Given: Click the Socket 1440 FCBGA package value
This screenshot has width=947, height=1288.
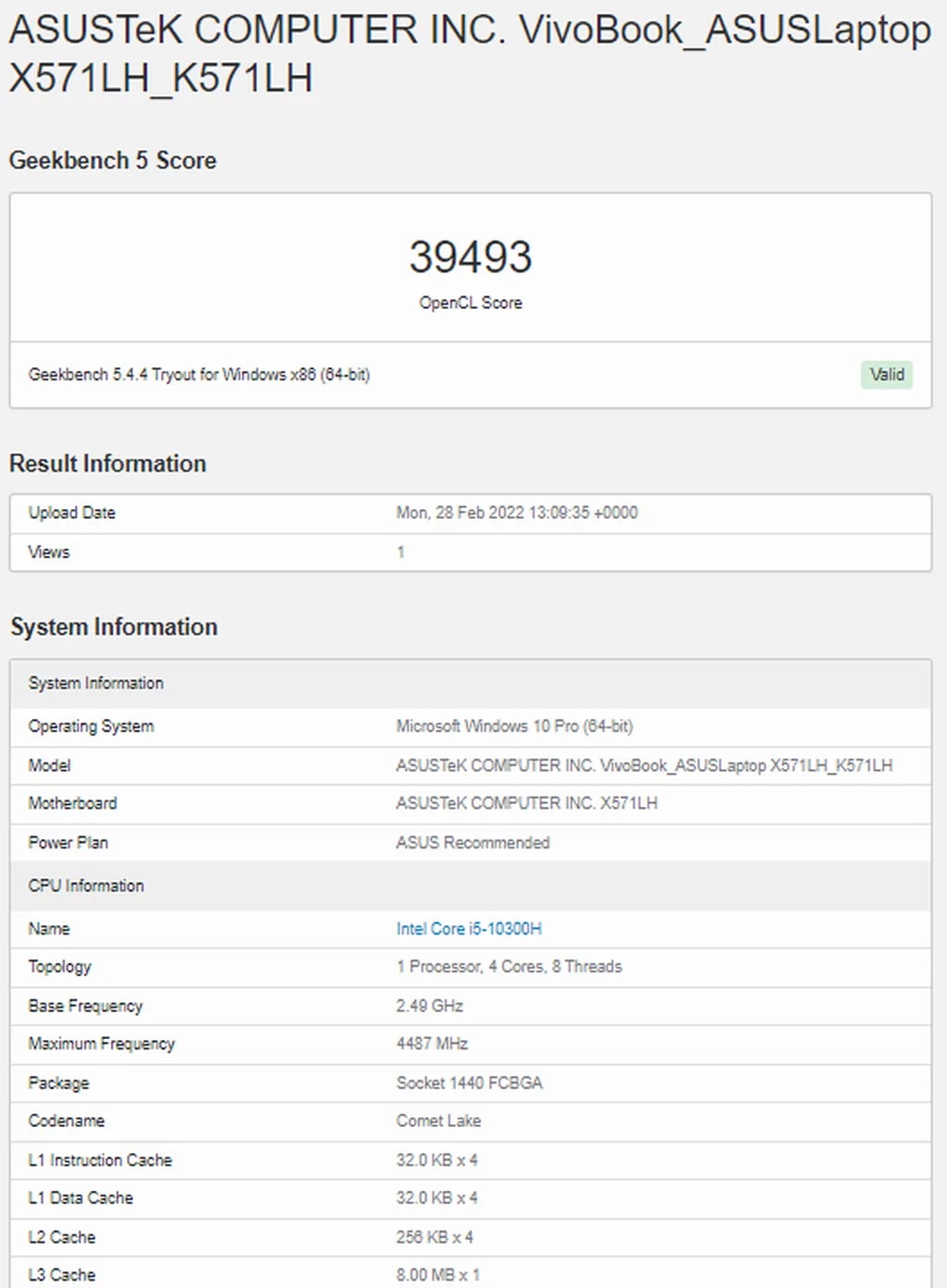Looking at the screenshot, I should coord(469,1083).
